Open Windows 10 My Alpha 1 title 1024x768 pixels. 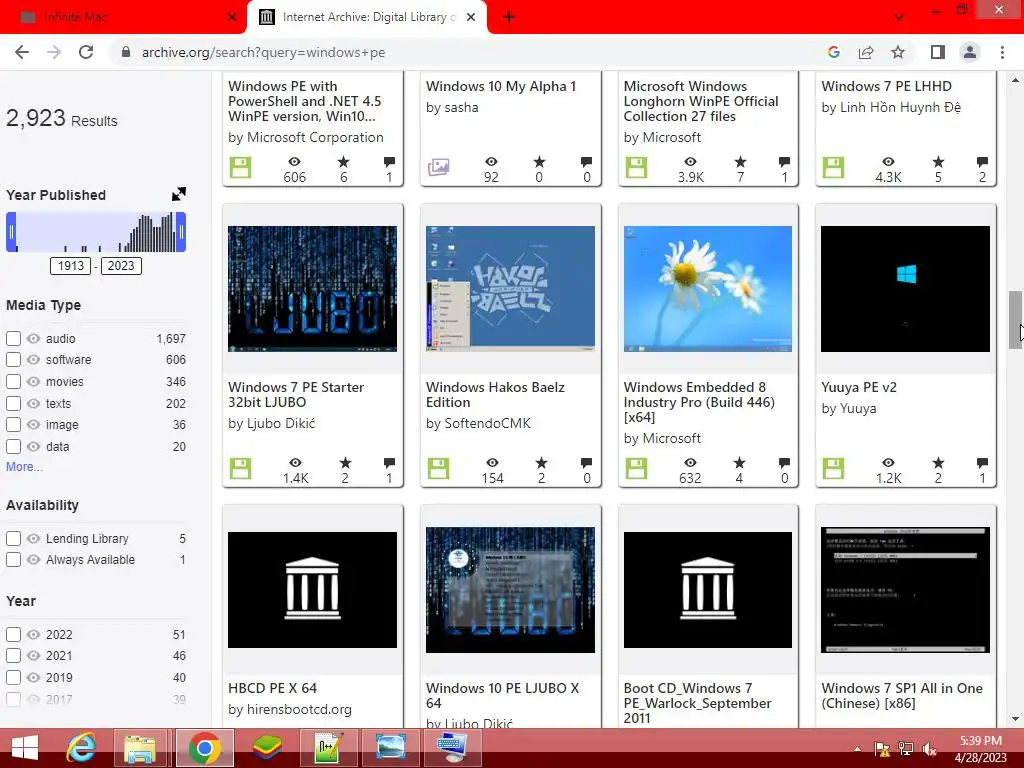tap(501, 86)
